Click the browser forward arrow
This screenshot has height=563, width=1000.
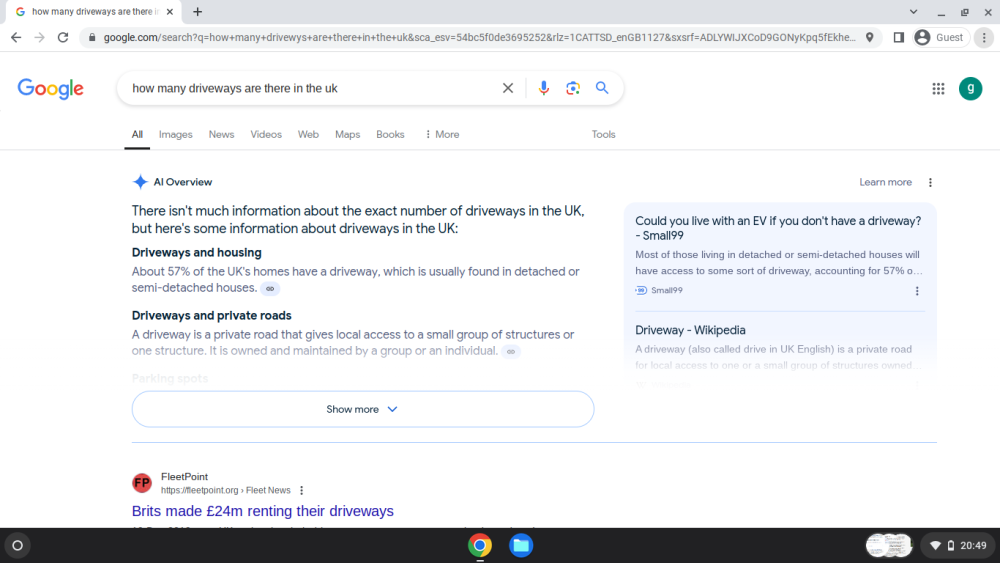pos(40,38)
